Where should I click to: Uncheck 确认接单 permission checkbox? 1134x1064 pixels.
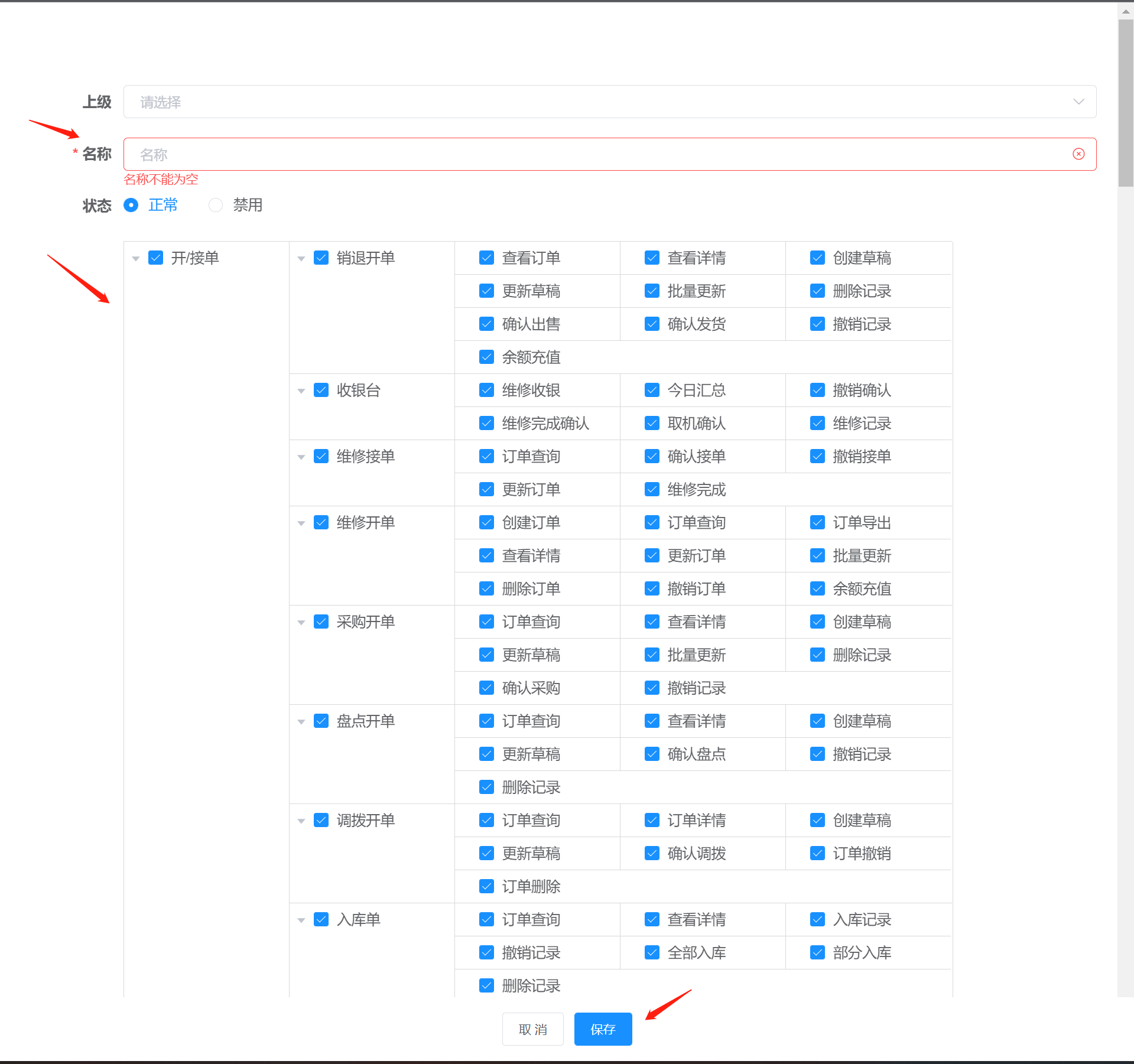point(652,456)
